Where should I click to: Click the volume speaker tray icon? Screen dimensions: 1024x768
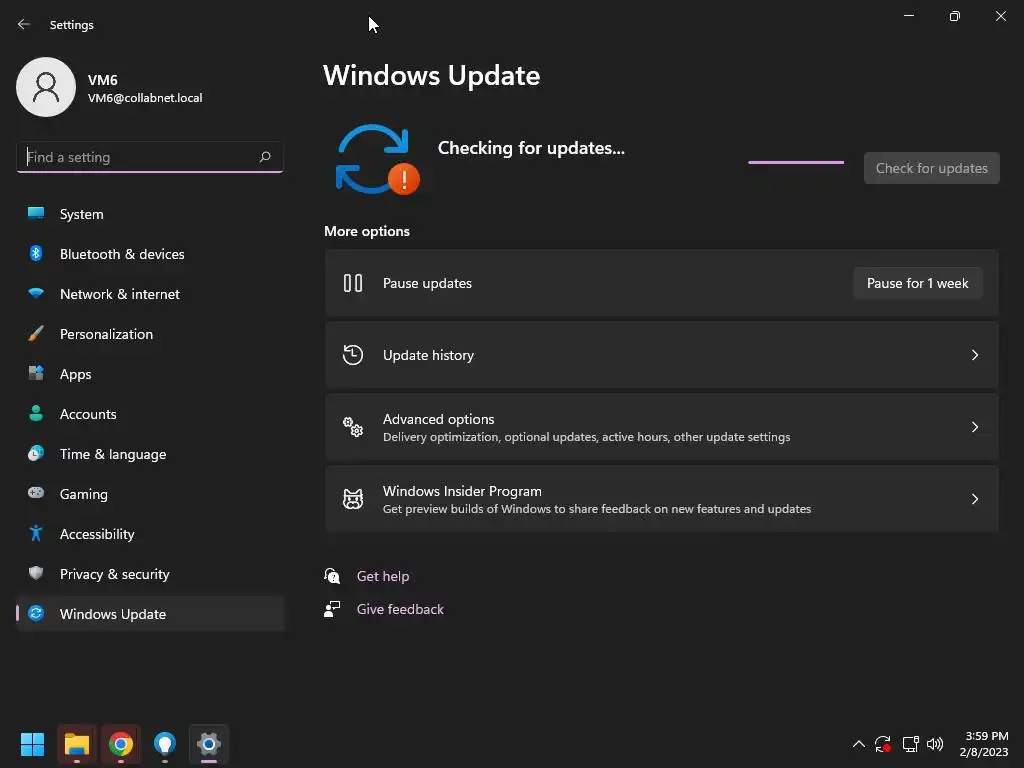click(x=935, y=744)
